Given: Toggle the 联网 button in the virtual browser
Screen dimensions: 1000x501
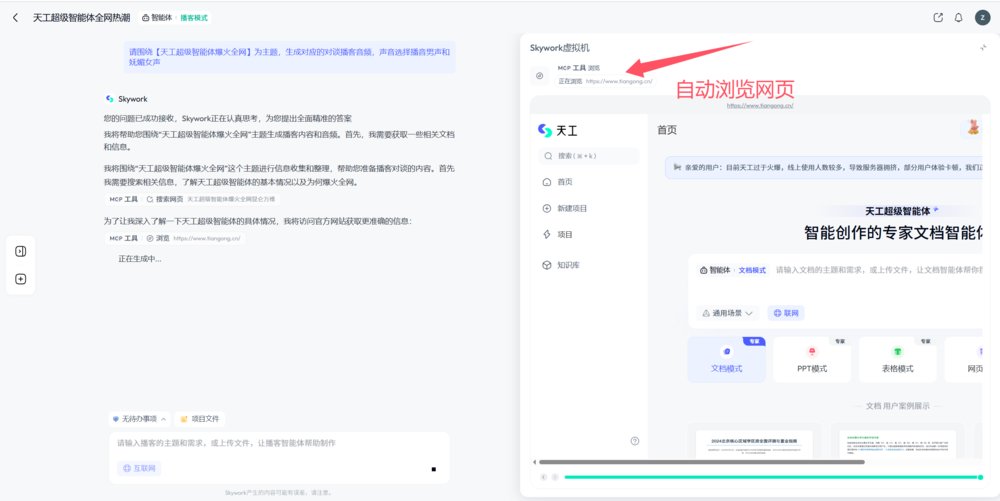Looking at the screenshot, I should pos(785,313).
